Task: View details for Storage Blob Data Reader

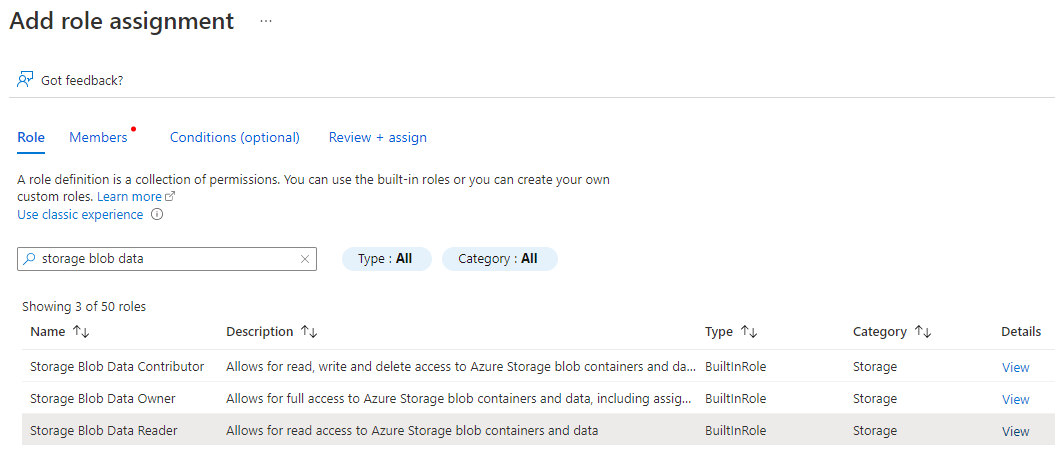Action: pos(1015,431)
